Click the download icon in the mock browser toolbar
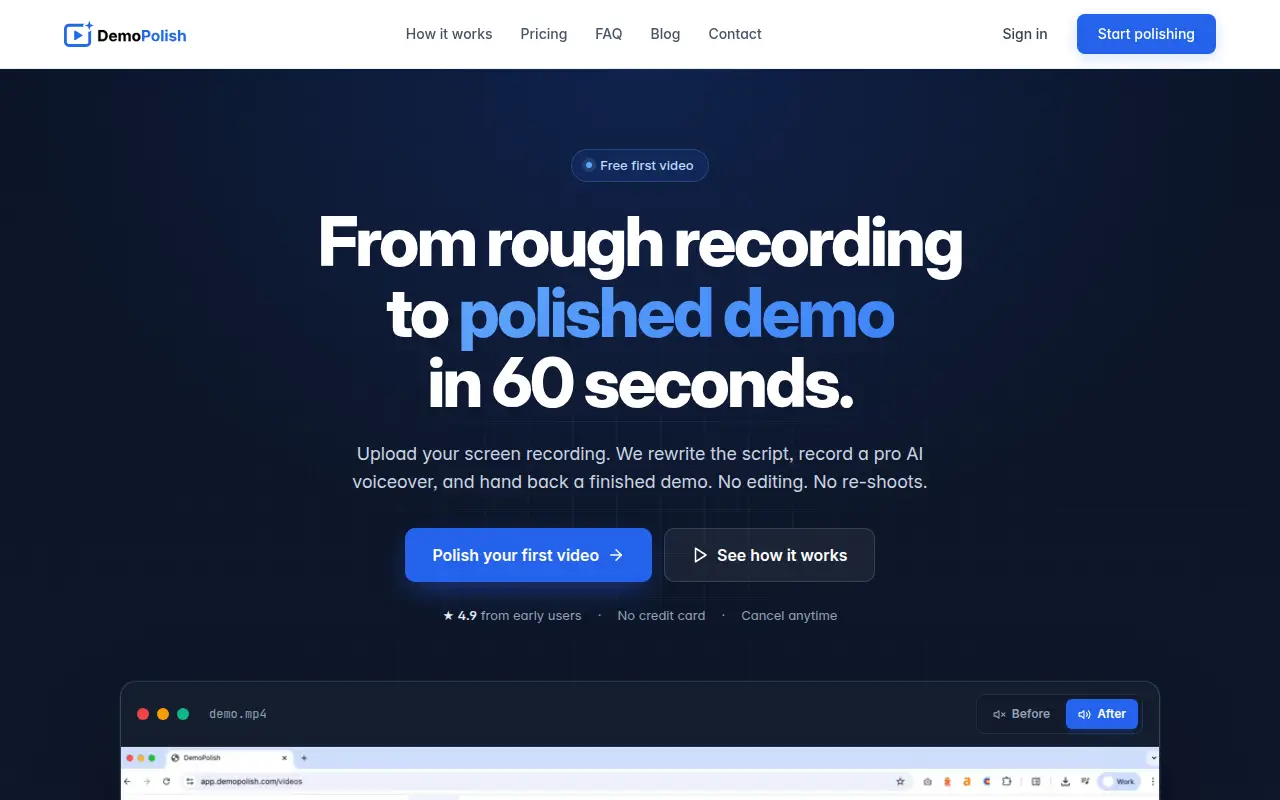The width and height of the screenshot is (1280, 800). (1065, 782)
